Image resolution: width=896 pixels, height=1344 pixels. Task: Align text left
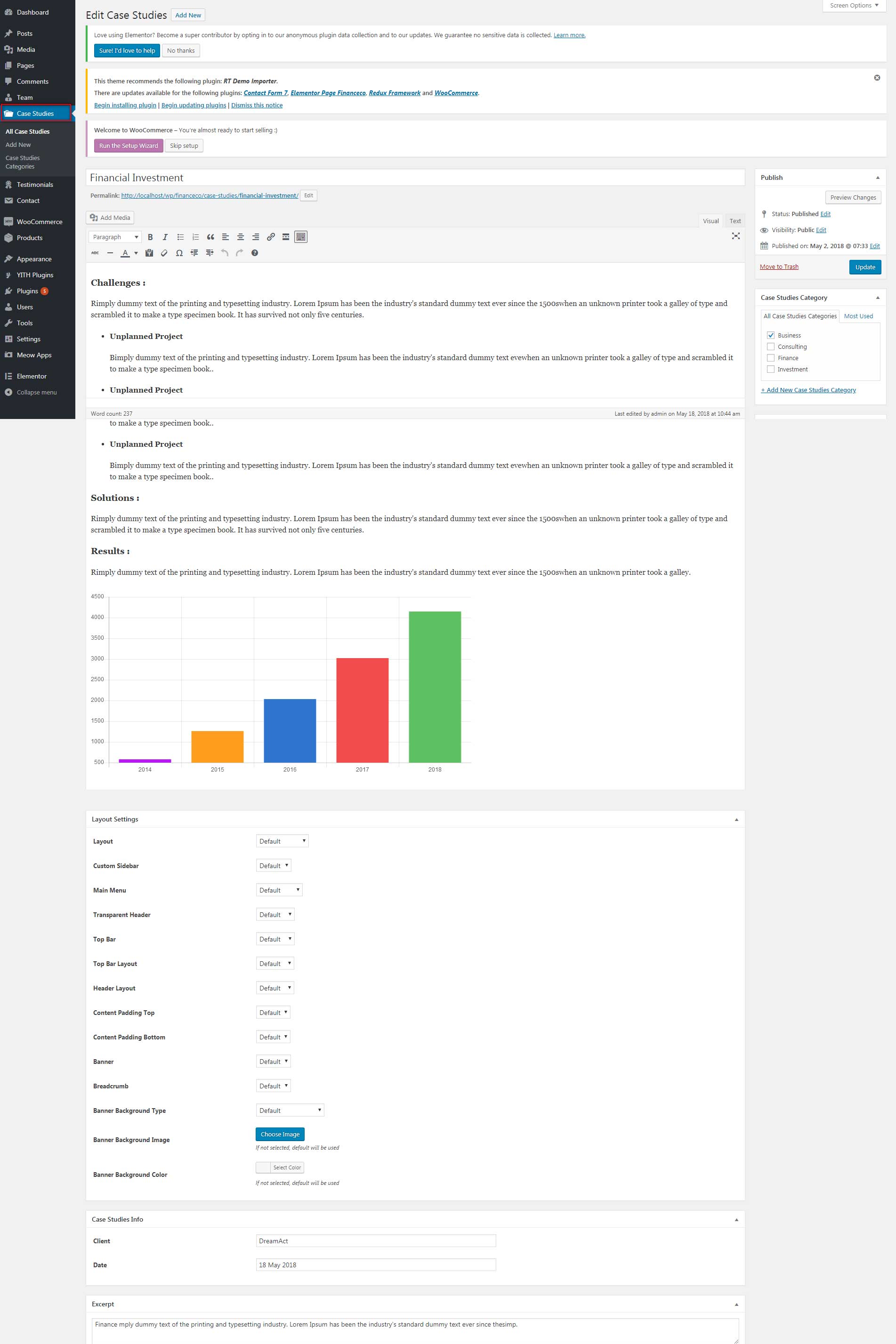226,237
